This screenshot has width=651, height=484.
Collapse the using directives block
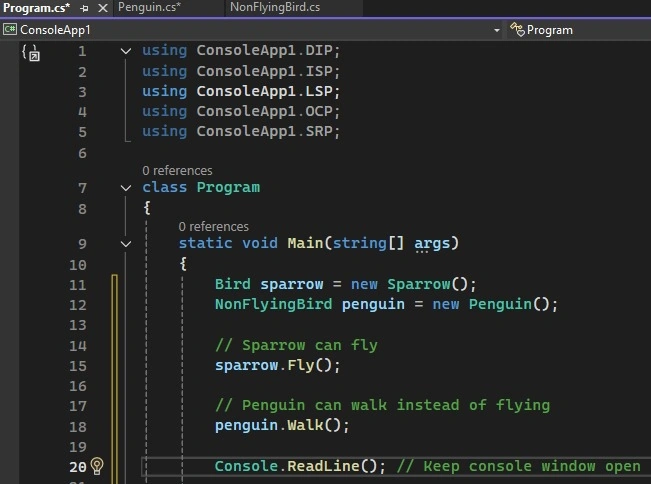click(x=126, y=51)
